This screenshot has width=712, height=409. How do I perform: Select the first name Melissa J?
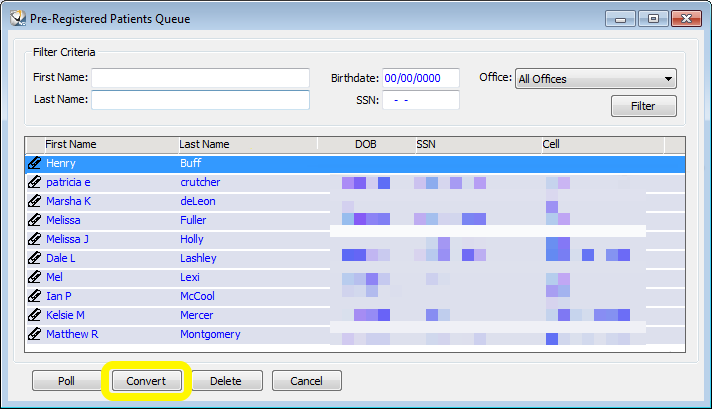tap(68, 239)
